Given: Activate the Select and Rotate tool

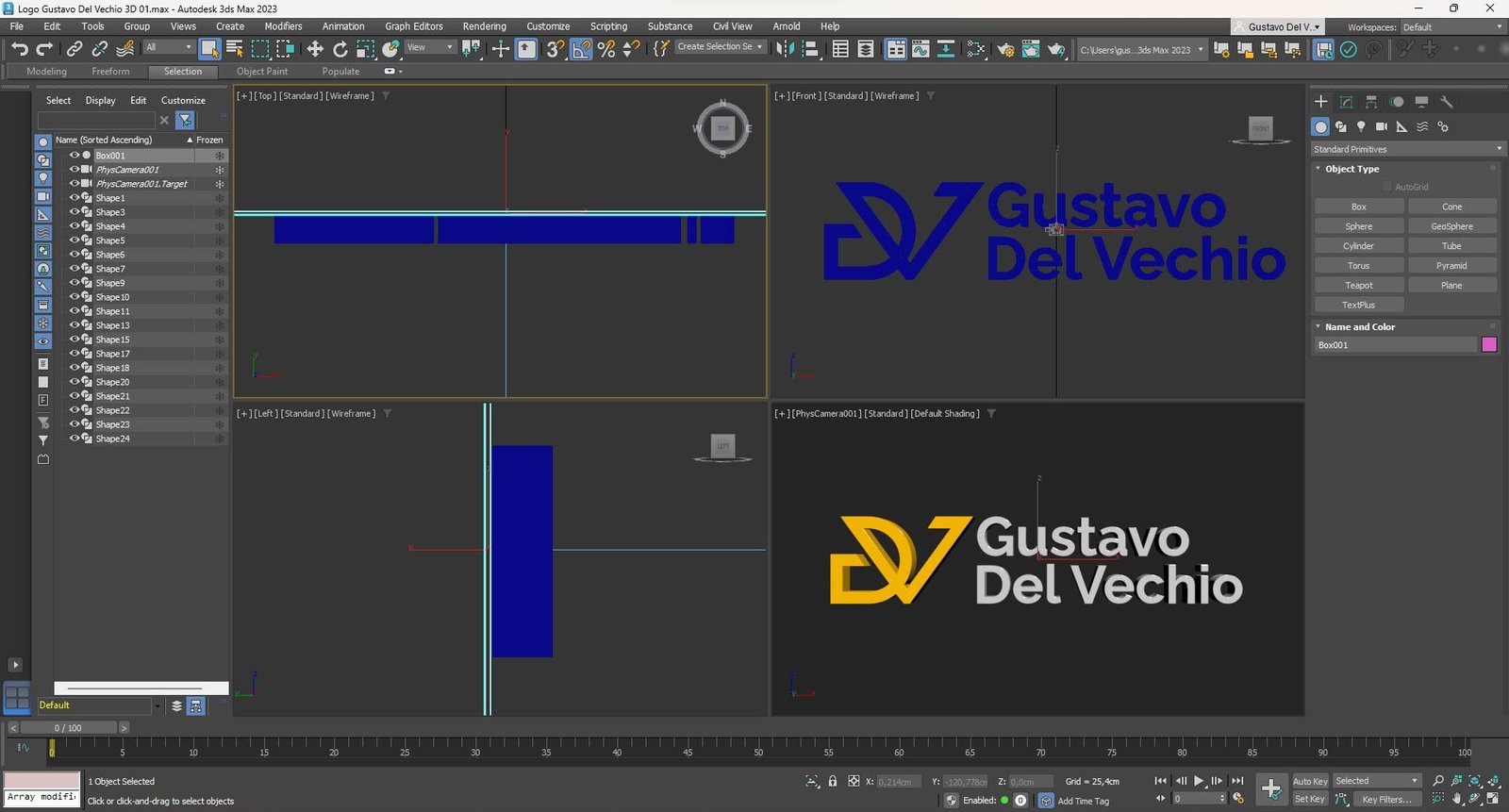Looking at the screenshot, I should 340,49.
